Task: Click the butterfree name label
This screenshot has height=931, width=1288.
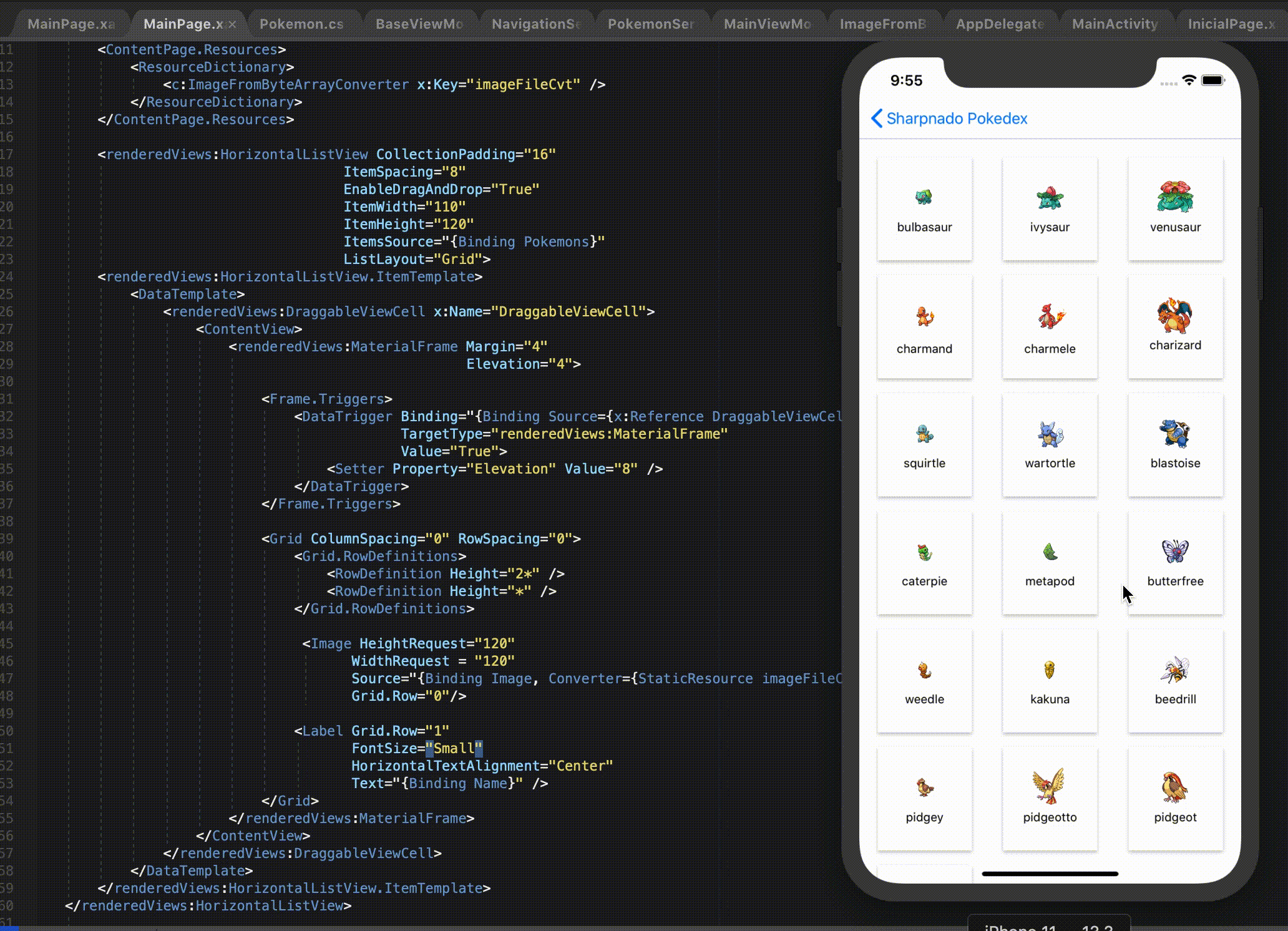Action: click(1175, 581)
